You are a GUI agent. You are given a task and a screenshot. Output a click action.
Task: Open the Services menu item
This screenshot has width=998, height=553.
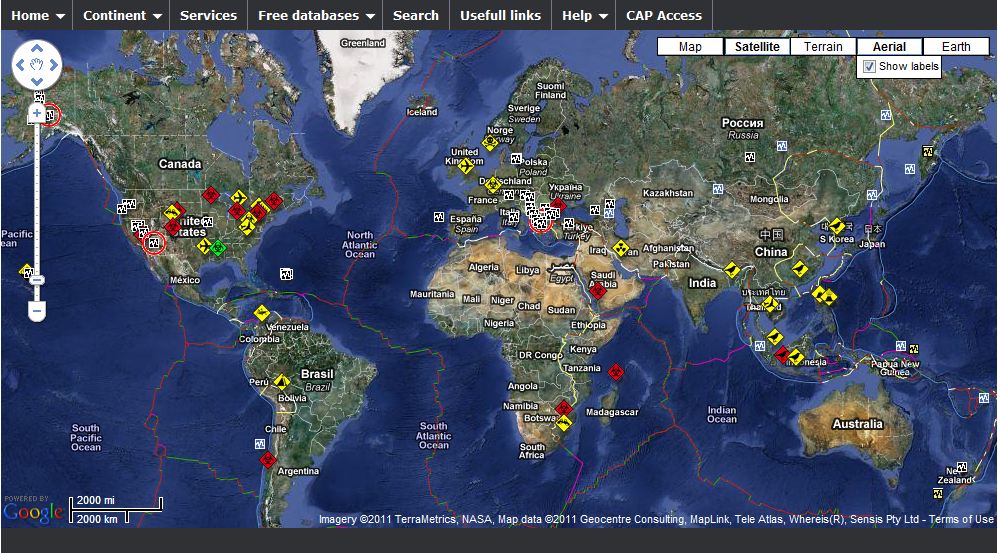pos(208,15)
